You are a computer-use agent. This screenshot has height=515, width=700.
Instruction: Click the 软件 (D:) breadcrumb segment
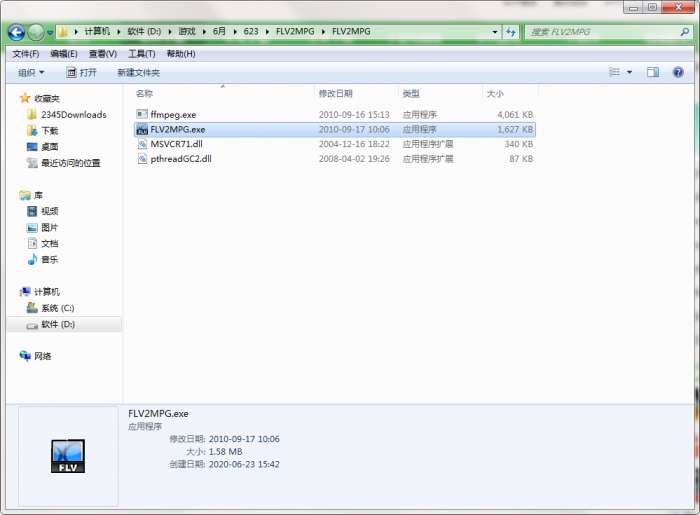(x=144, y=31)
